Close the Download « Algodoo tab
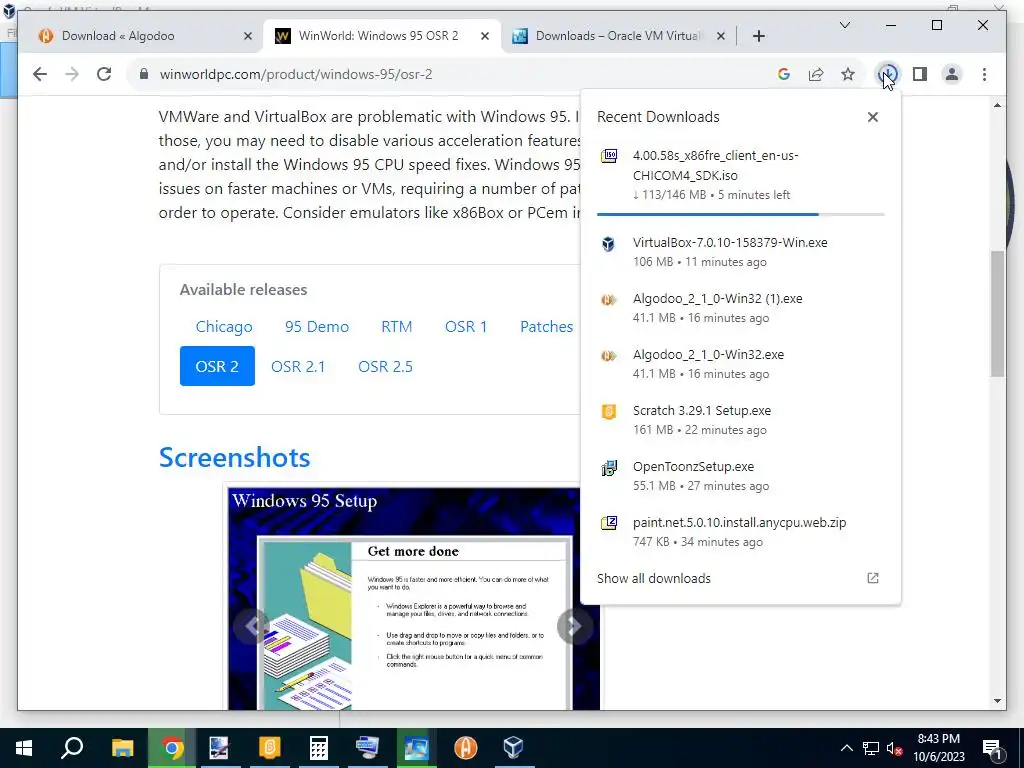This screenshot has height=768, width=1024. click(248, 36)
